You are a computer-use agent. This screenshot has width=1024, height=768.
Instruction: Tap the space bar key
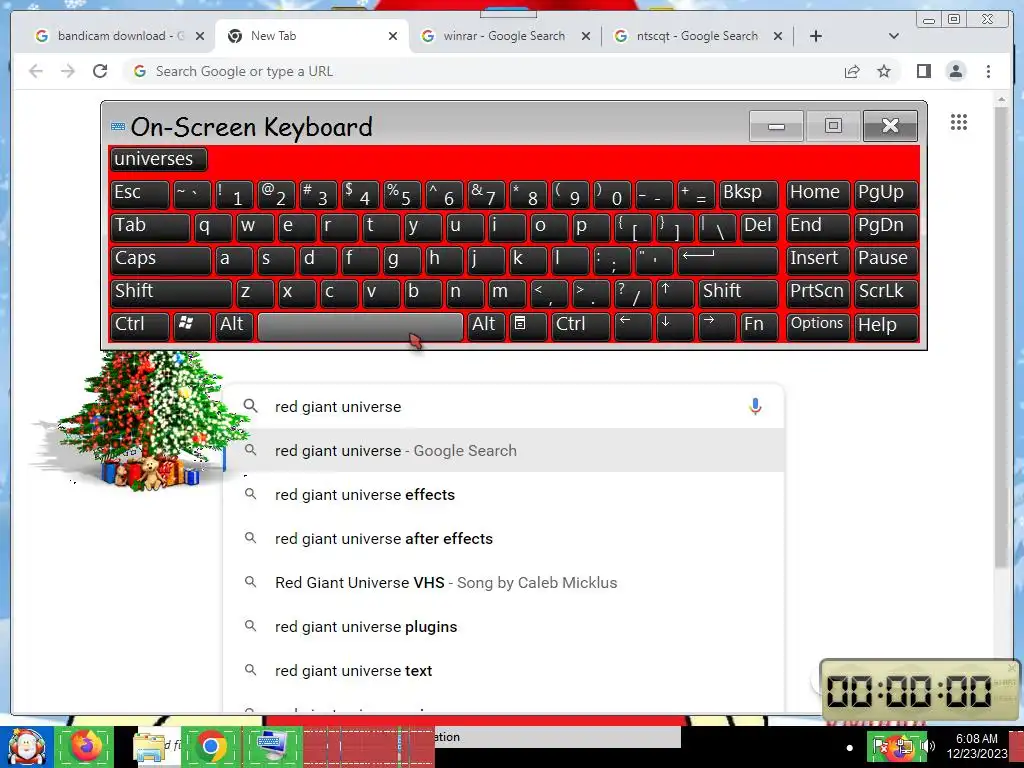click(x=360, y=326)
